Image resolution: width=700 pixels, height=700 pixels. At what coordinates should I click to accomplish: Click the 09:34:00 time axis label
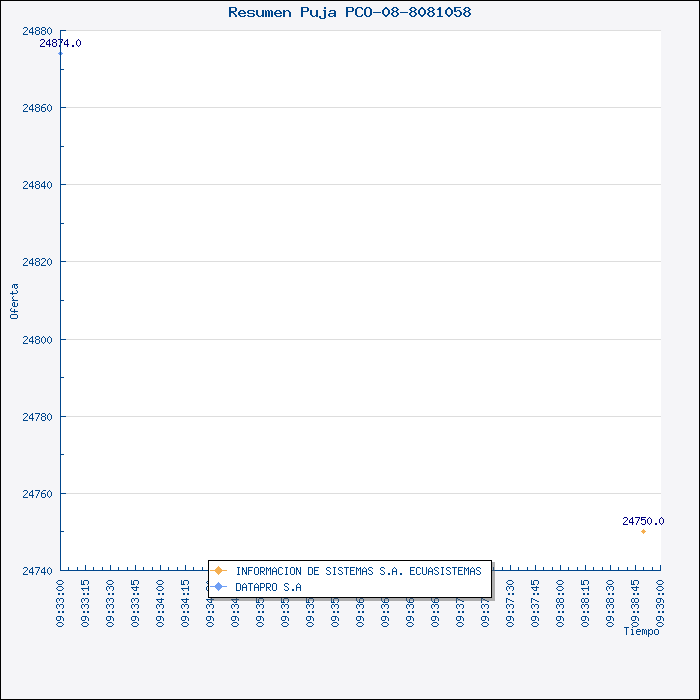[x=161, y=601]
